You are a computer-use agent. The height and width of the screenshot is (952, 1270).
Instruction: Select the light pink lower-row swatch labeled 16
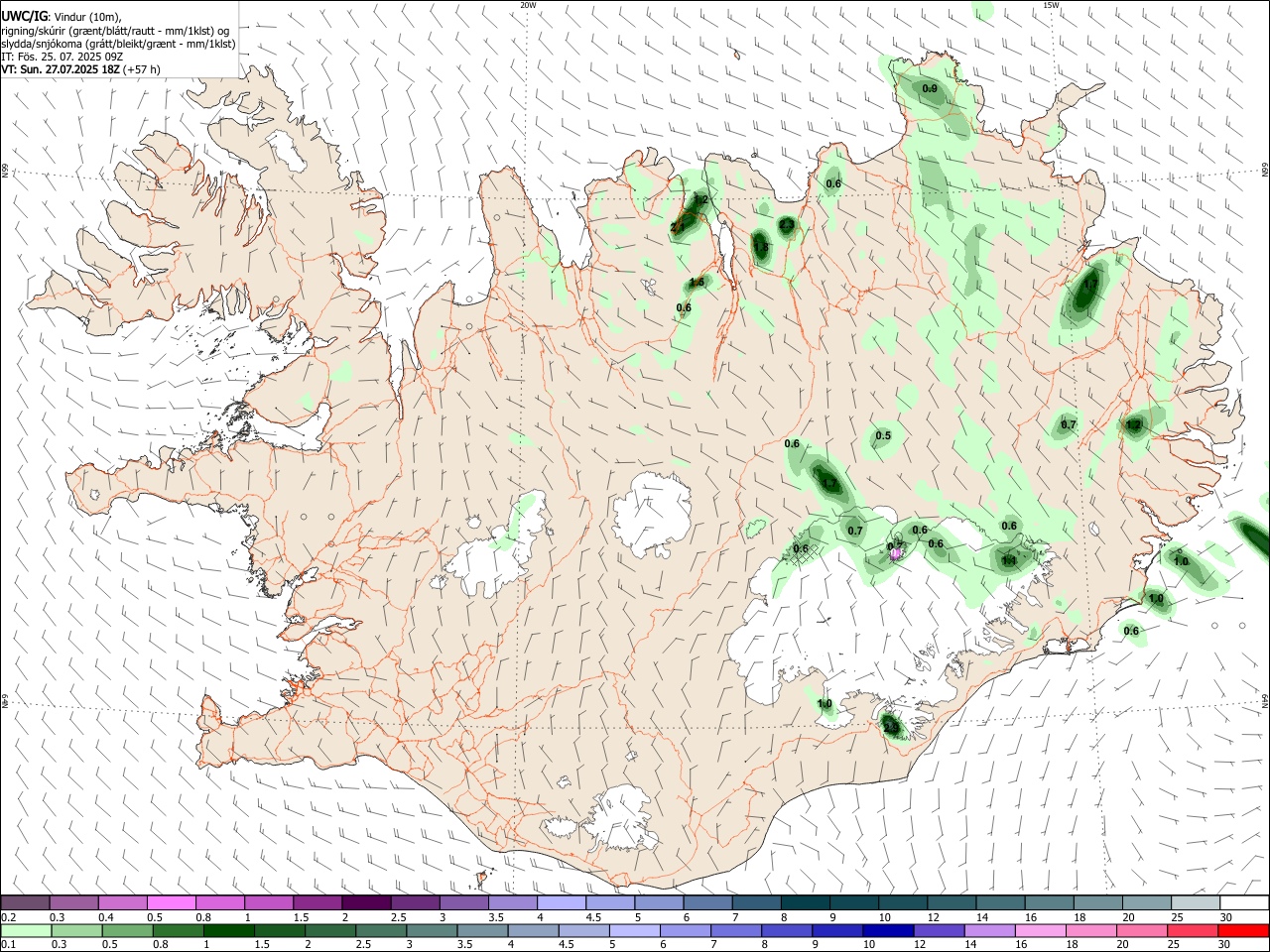pos(1041,931)
